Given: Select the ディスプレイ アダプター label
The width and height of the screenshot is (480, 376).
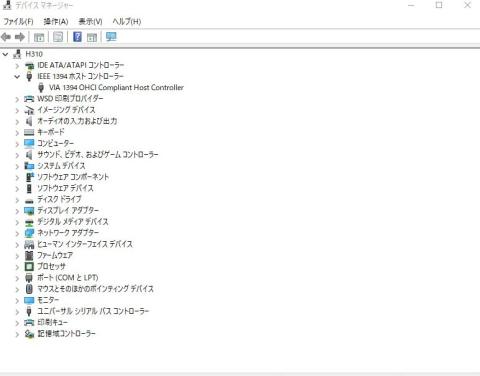Looking at the screenshot, I should pyautogui.click(x=68, y=211).
